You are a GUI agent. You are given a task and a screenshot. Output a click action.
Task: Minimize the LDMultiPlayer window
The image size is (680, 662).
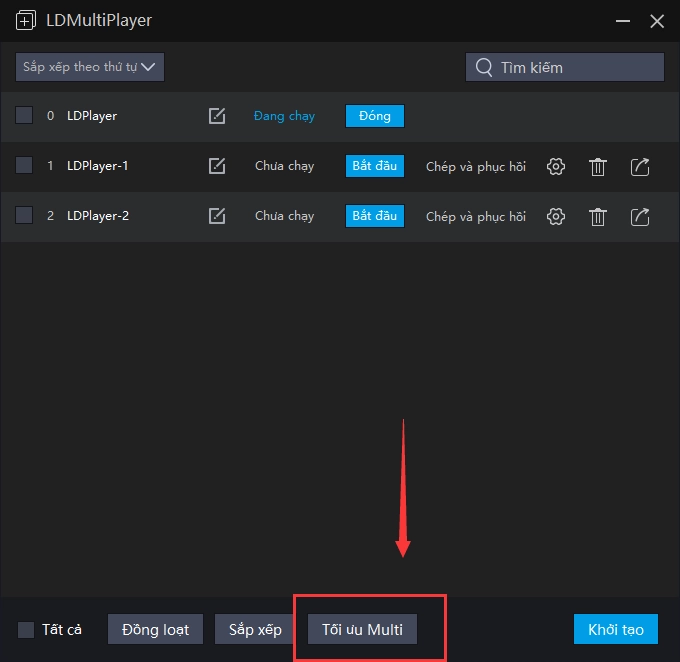623,21
